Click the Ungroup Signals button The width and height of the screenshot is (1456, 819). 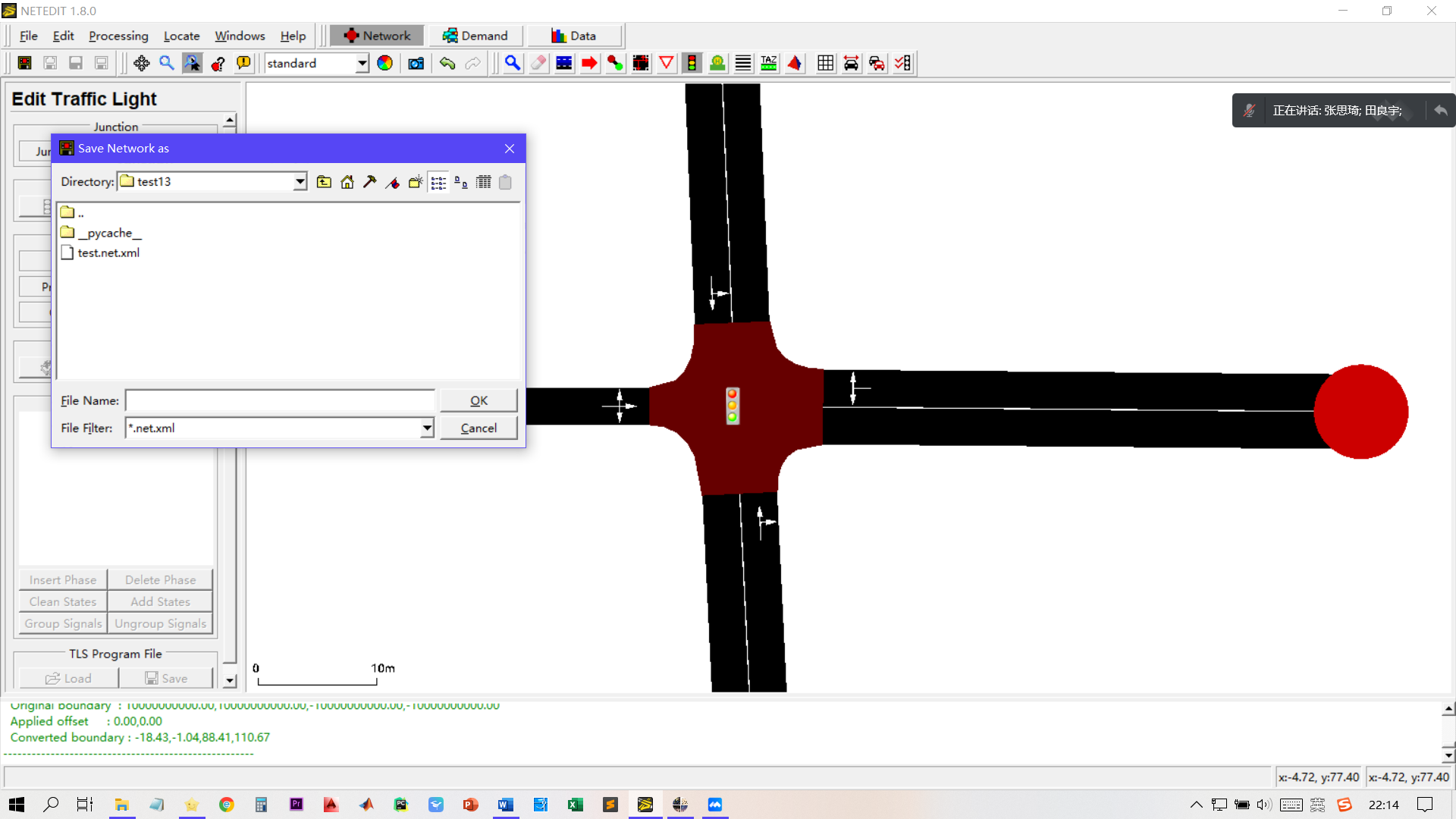tap(160, 623)
